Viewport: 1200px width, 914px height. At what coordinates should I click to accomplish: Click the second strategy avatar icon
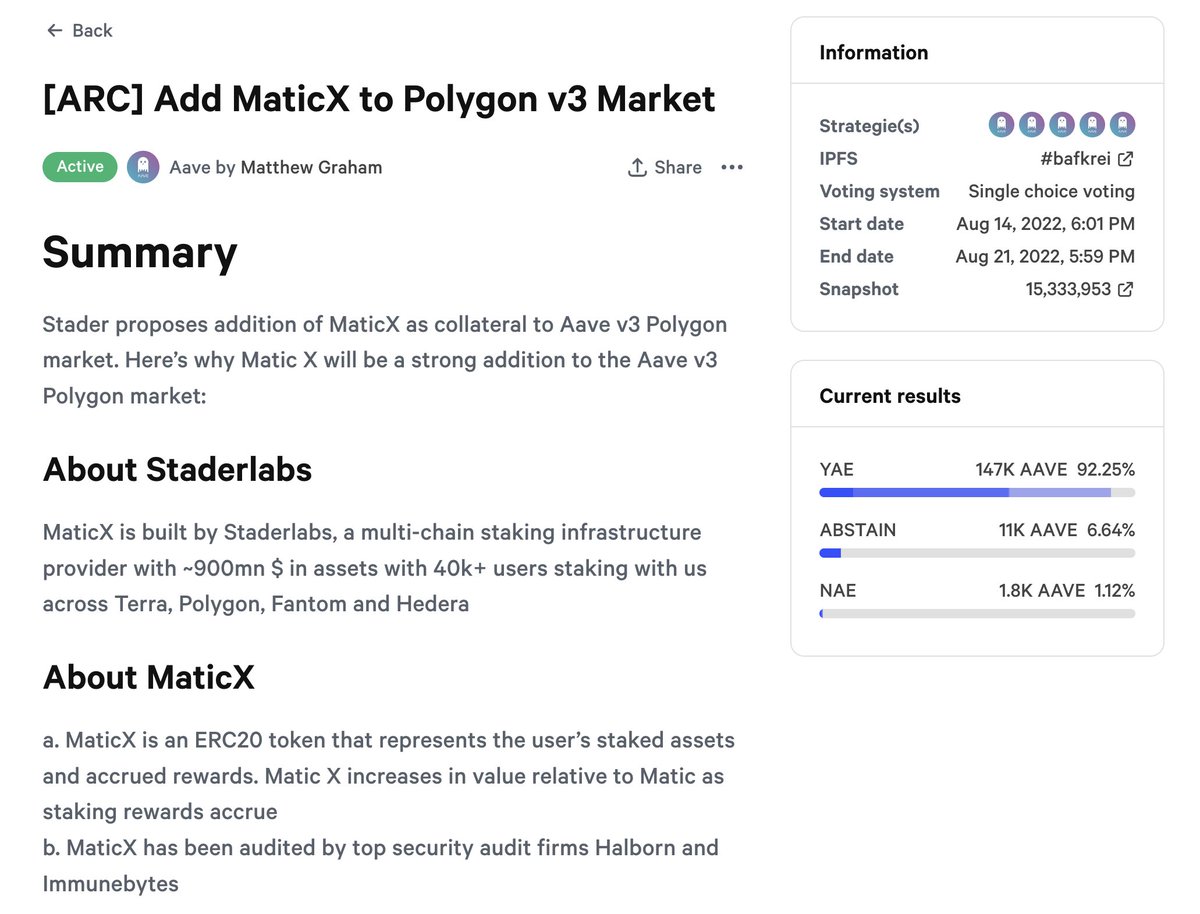coord(1032,125)
